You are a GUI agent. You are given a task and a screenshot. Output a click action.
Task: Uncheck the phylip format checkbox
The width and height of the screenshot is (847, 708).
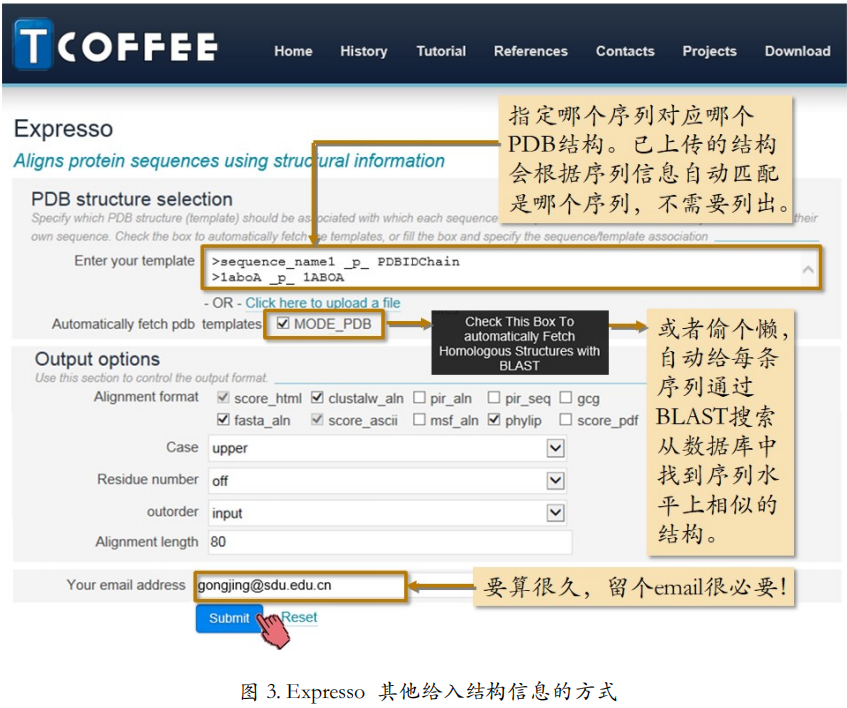coord(494,420)
